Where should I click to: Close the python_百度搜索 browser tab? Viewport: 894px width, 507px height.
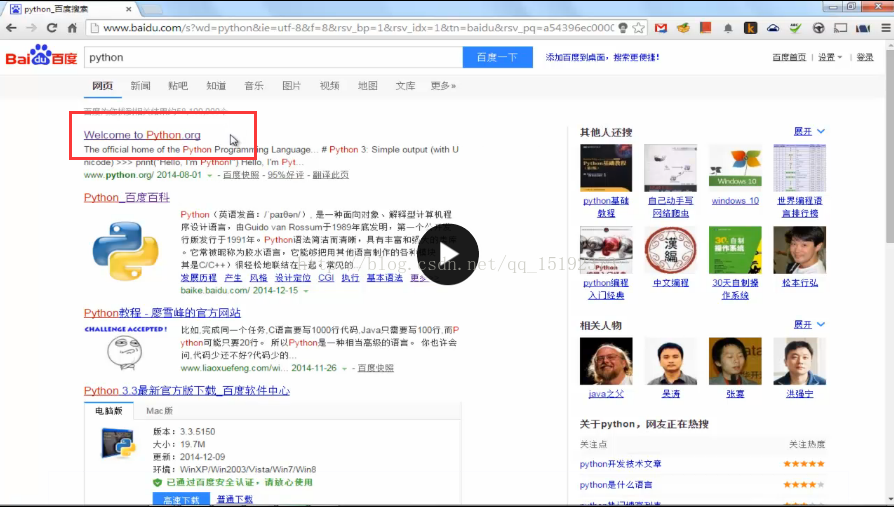coord(128,9)
